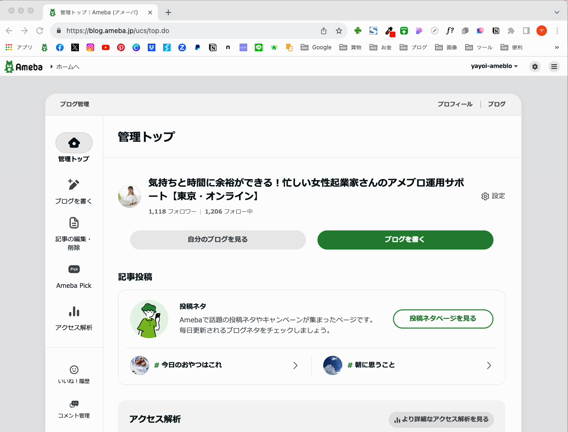
Task: Open the 今日のおやつはこれ topic chevron
Action: pyautogui.click(x=295, y=365)
